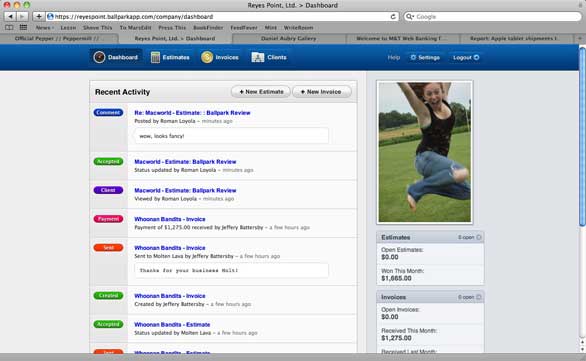
Task: Click the site globe icon in address bar
Action: pos(50,16)
